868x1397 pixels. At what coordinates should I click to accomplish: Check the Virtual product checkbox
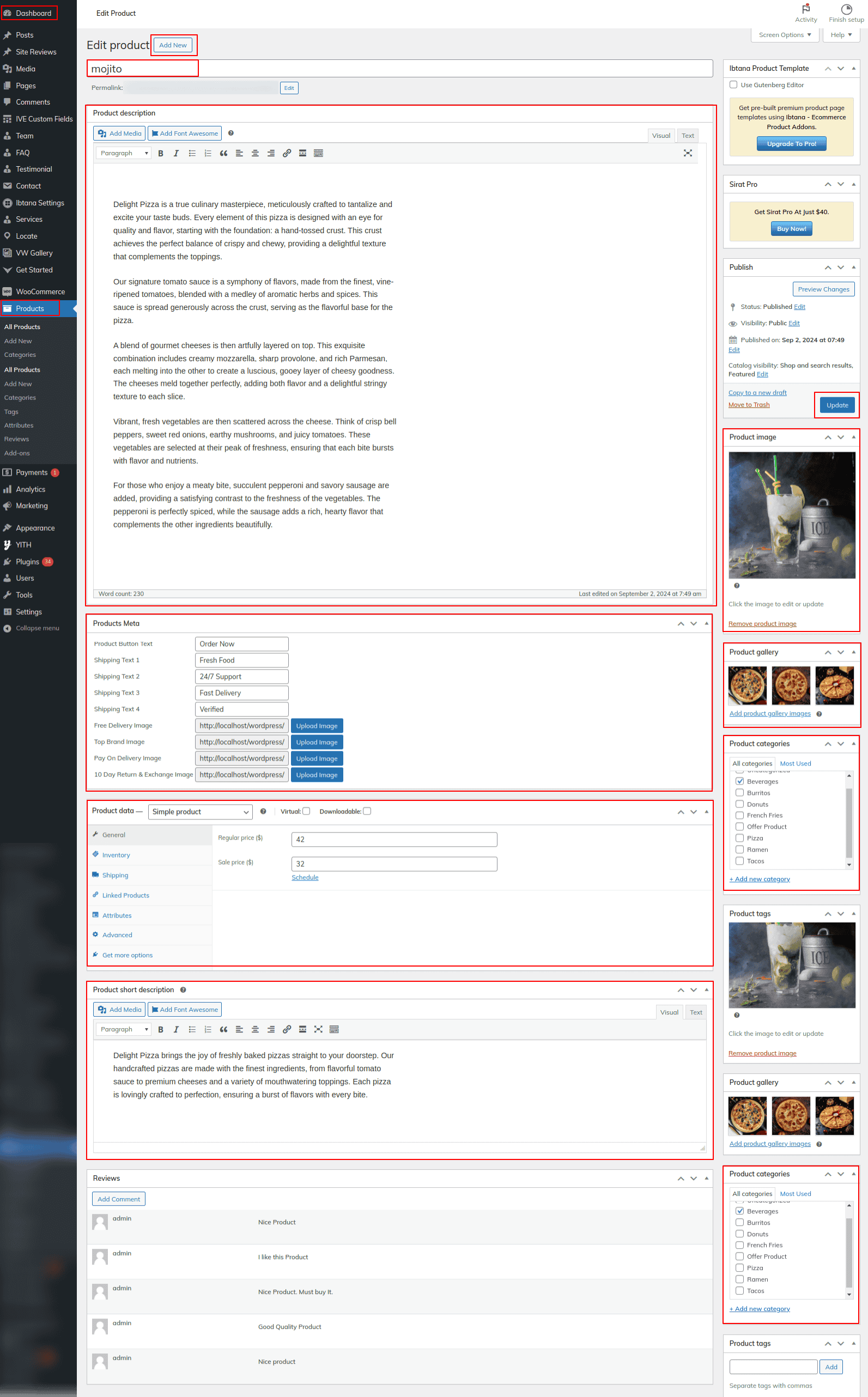307,811
